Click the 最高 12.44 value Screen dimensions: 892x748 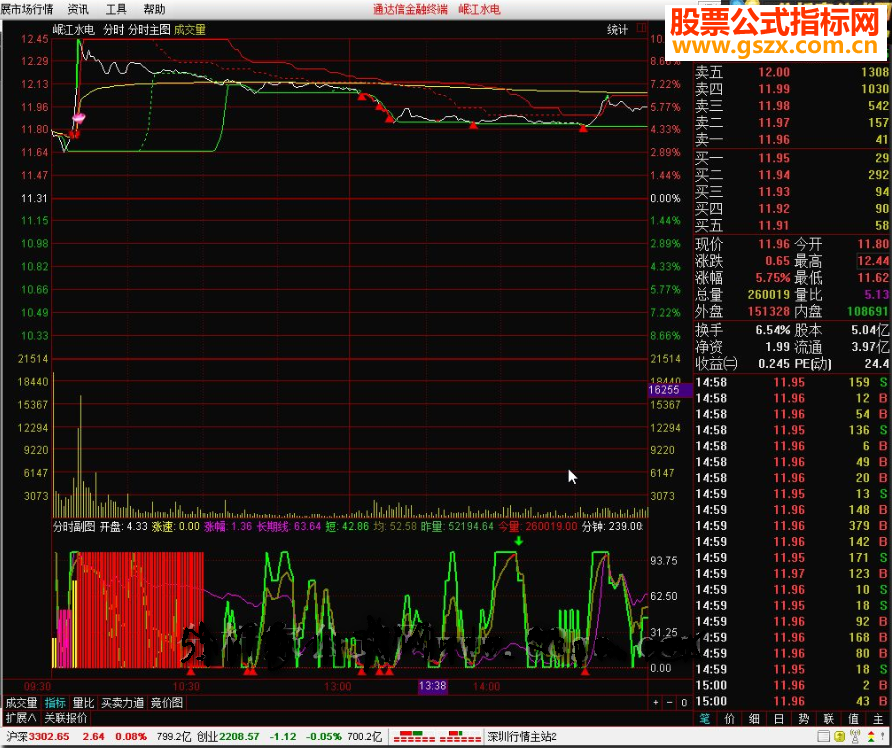click(873, 261)
